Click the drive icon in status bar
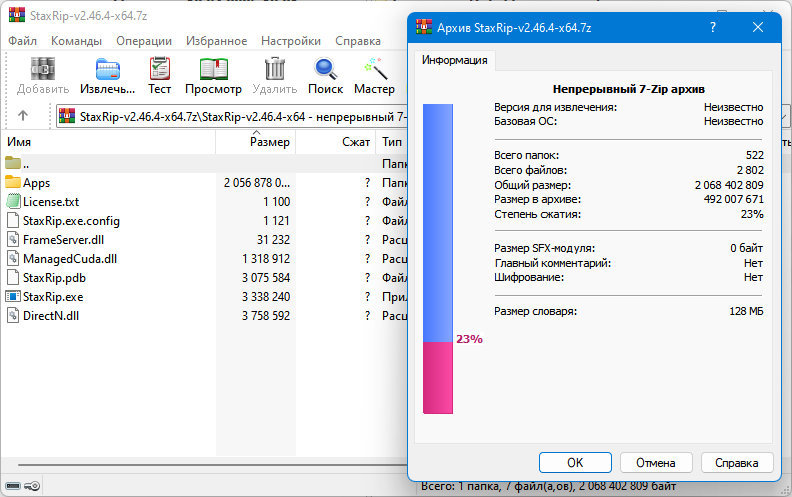792x497 pixels. click(x=13, y=486)
